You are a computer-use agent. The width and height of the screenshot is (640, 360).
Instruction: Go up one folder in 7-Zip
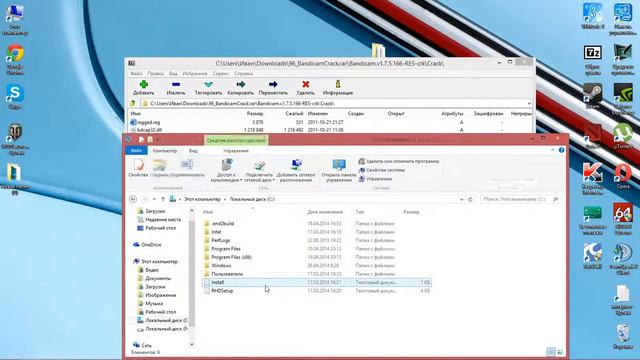pos(133,103)
